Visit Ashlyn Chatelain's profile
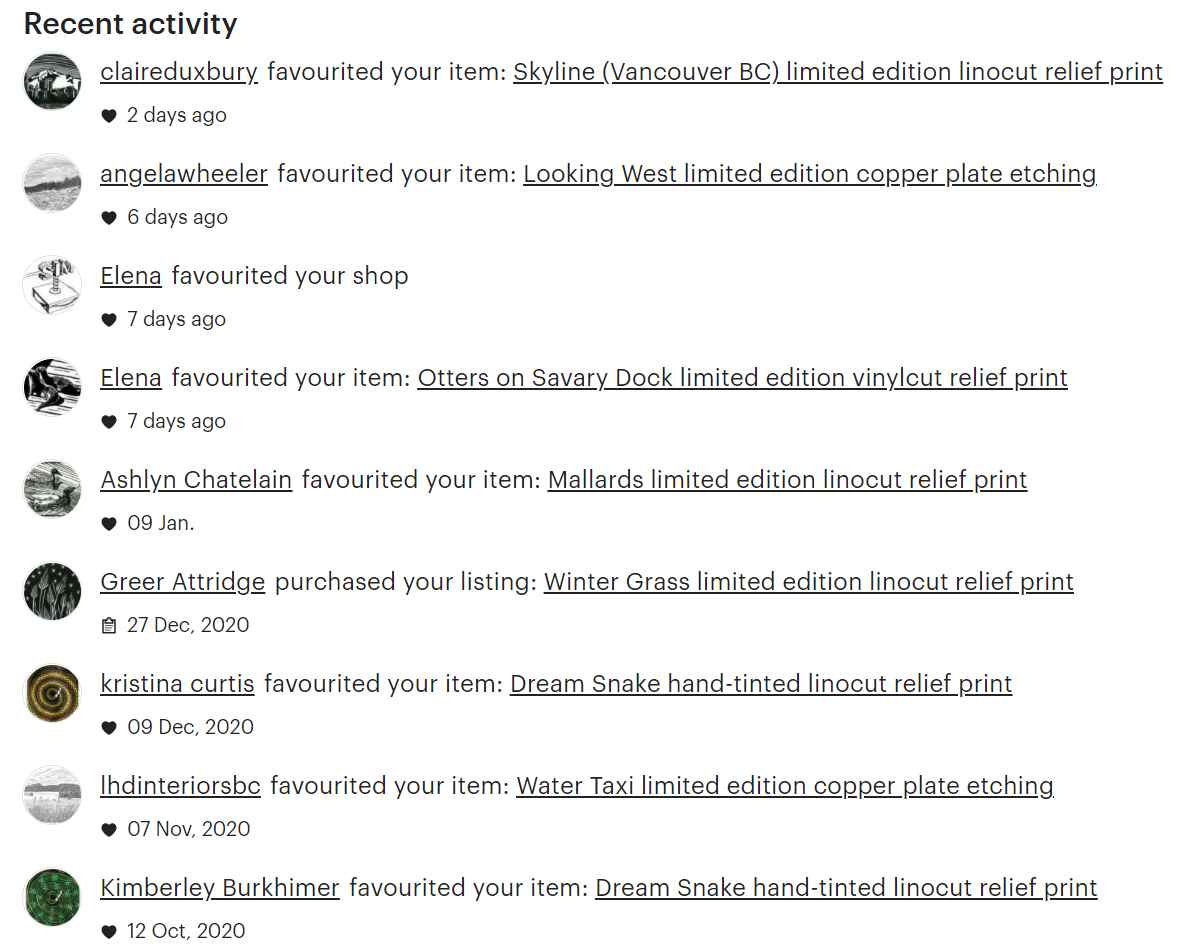The height and width of the screenshot is (946, 1180). pos(196,479)
